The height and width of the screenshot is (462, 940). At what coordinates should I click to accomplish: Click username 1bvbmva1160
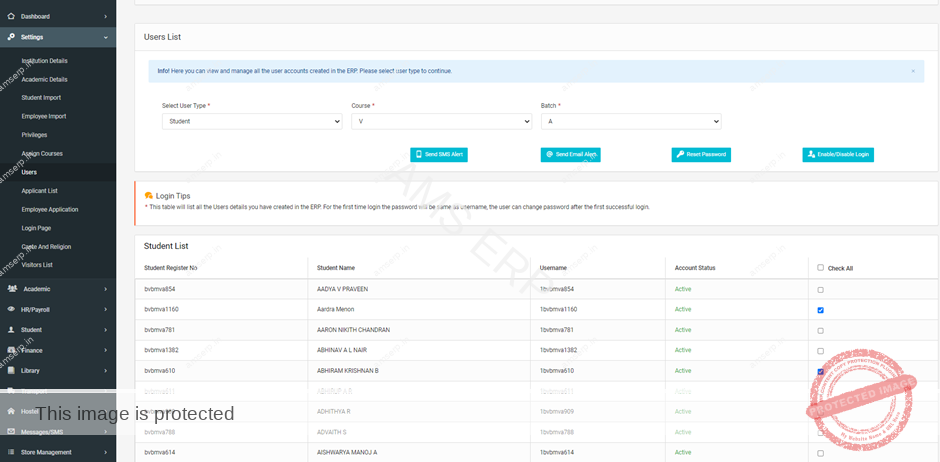point(558,309)
